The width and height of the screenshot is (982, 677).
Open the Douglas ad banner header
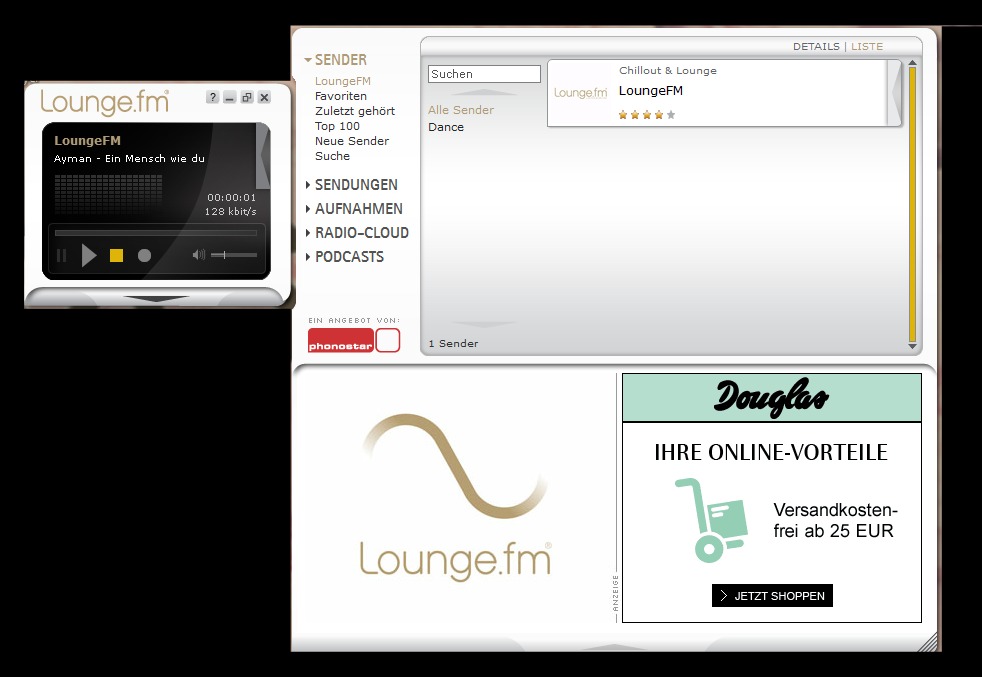pyautogui.click(x=772, y=398)
